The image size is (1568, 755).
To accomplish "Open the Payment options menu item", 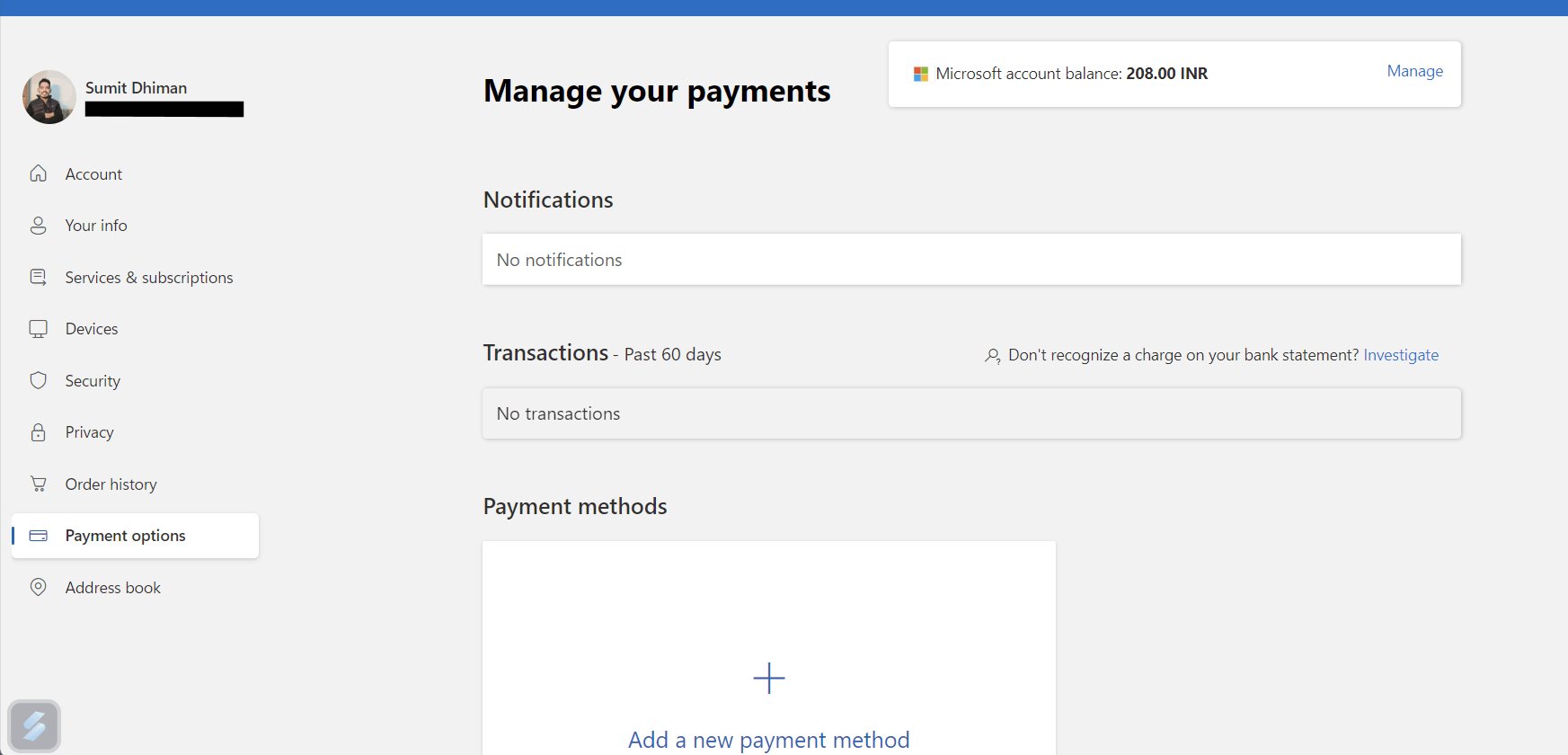I will point(125,536).
